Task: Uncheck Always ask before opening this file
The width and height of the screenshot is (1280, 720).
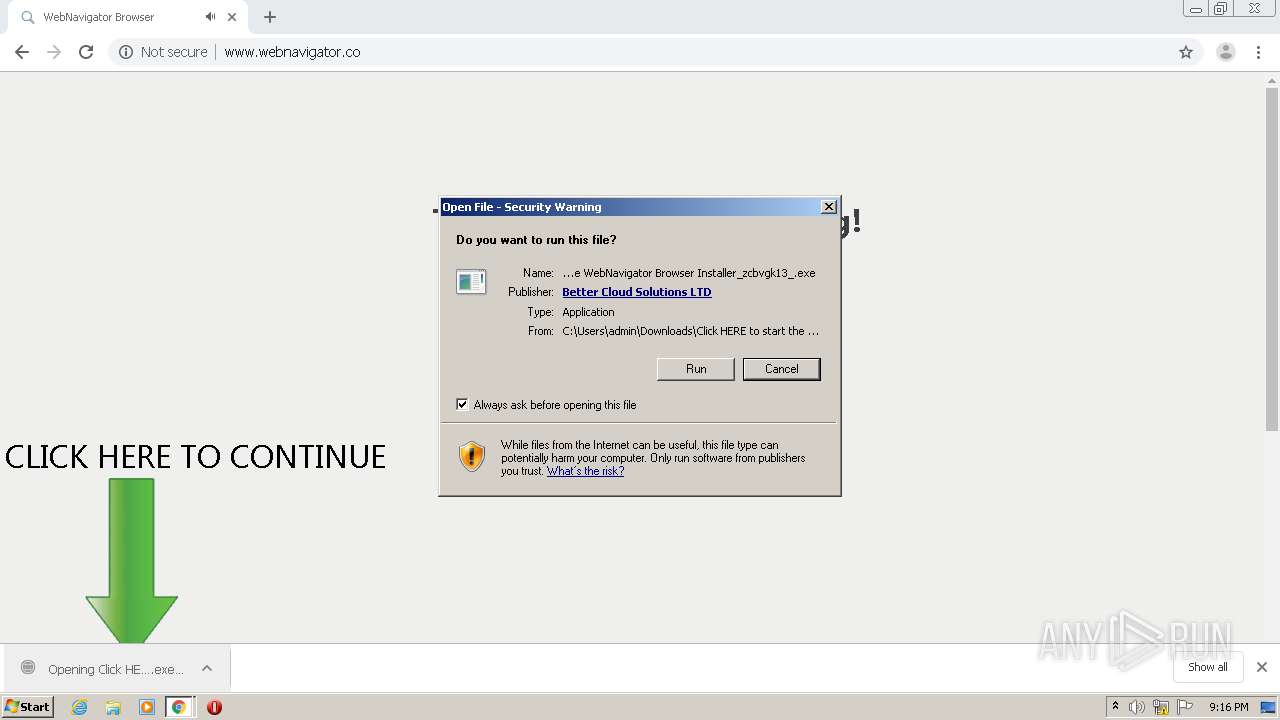Action: coord(462,405)
